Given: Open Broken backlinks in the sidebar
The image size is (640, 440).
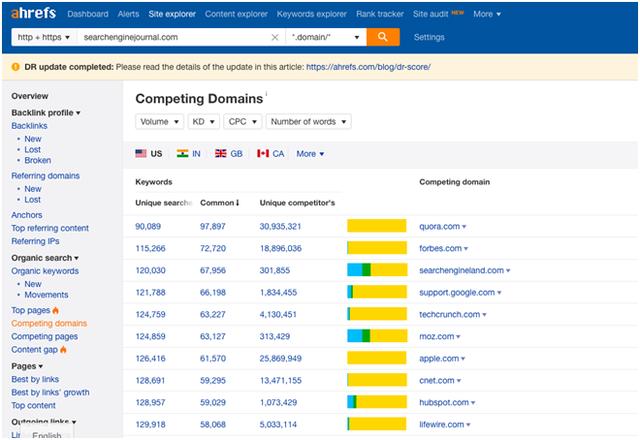Looking at the screenshot, I should (x=38, y=160).
